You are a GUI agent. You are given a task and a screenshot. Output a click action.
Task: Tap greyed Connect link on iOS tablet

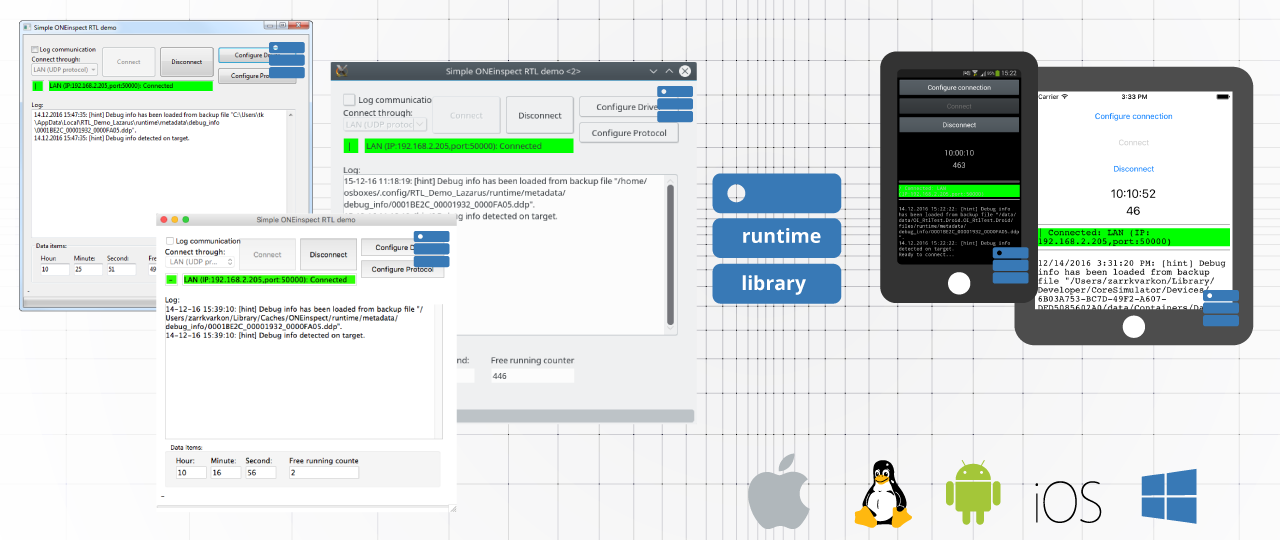pos(1134,143)
